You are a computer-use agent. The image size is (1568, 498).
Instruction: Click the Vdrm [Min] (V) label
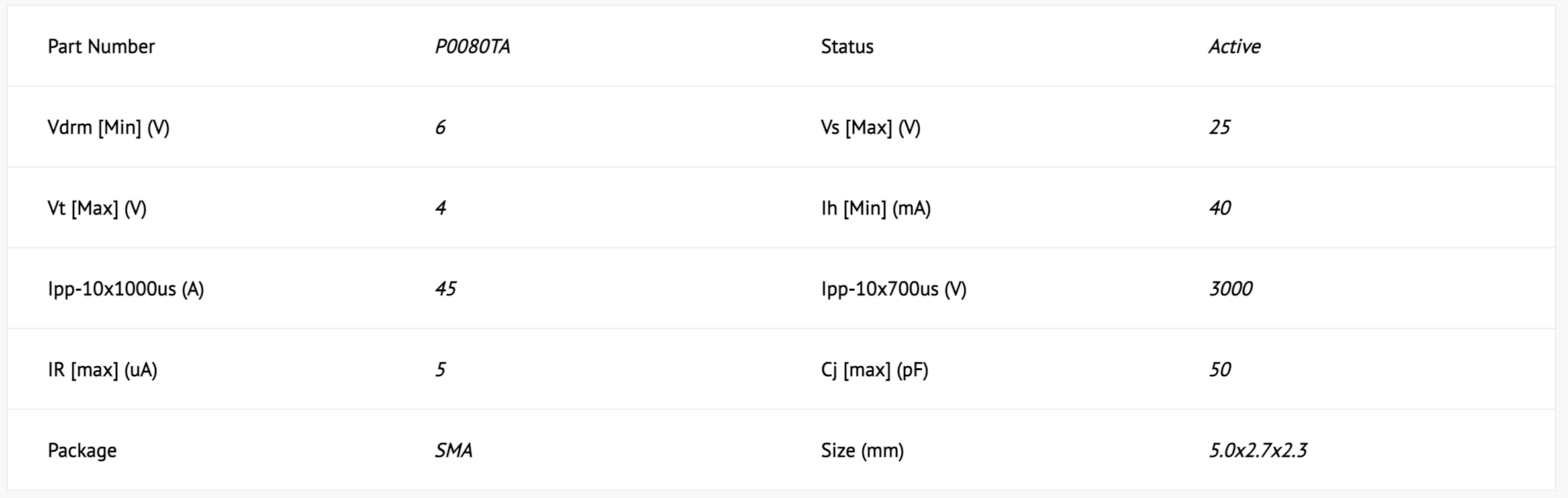click(109, 127)
